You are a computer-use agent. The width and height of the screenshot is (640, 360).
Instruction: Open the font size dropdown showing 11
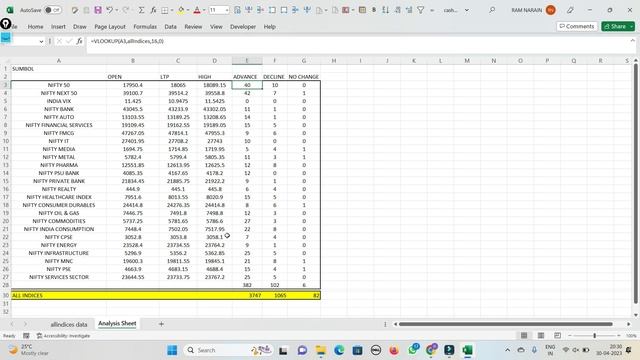click(x=227, y=10)
